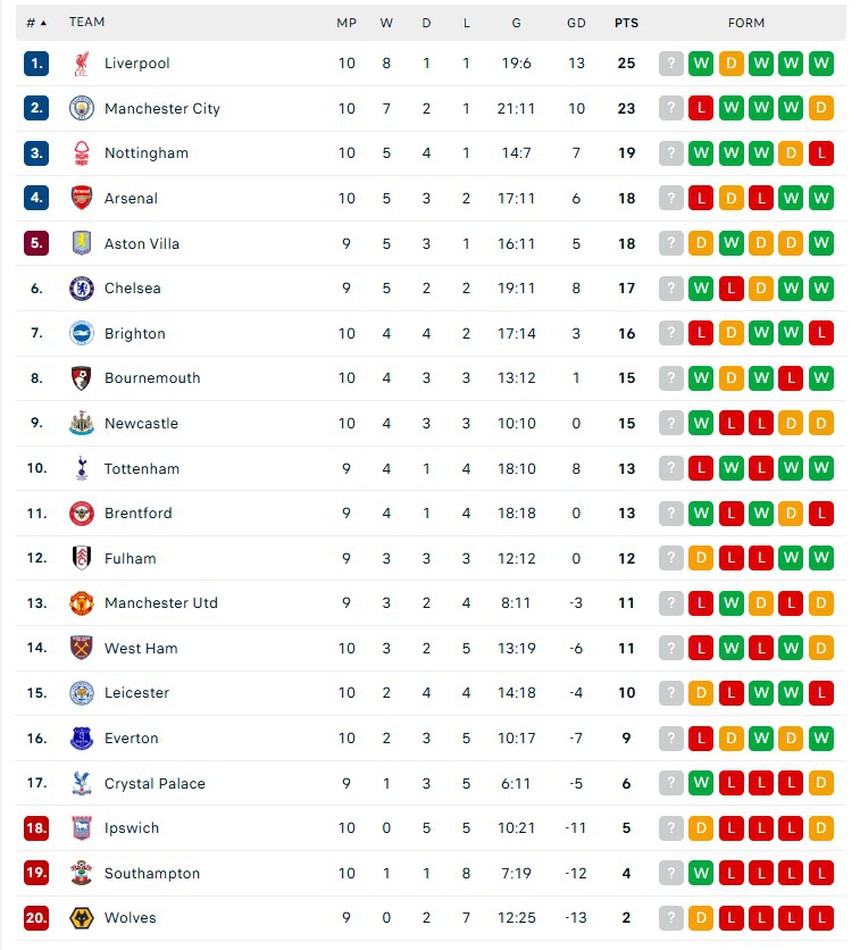This screenshot has width=860, height=950.
Task: Sort table by the PTS column header
Action: (x=626, y=21)
